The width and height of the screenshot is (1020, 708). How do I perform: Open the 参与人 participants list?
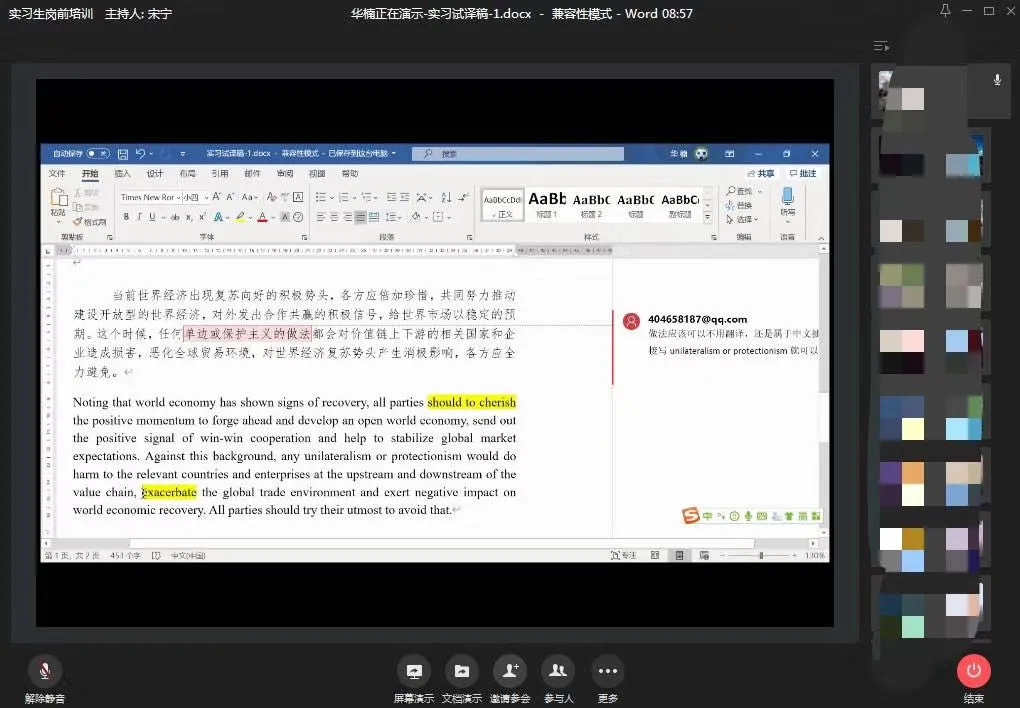558,671
